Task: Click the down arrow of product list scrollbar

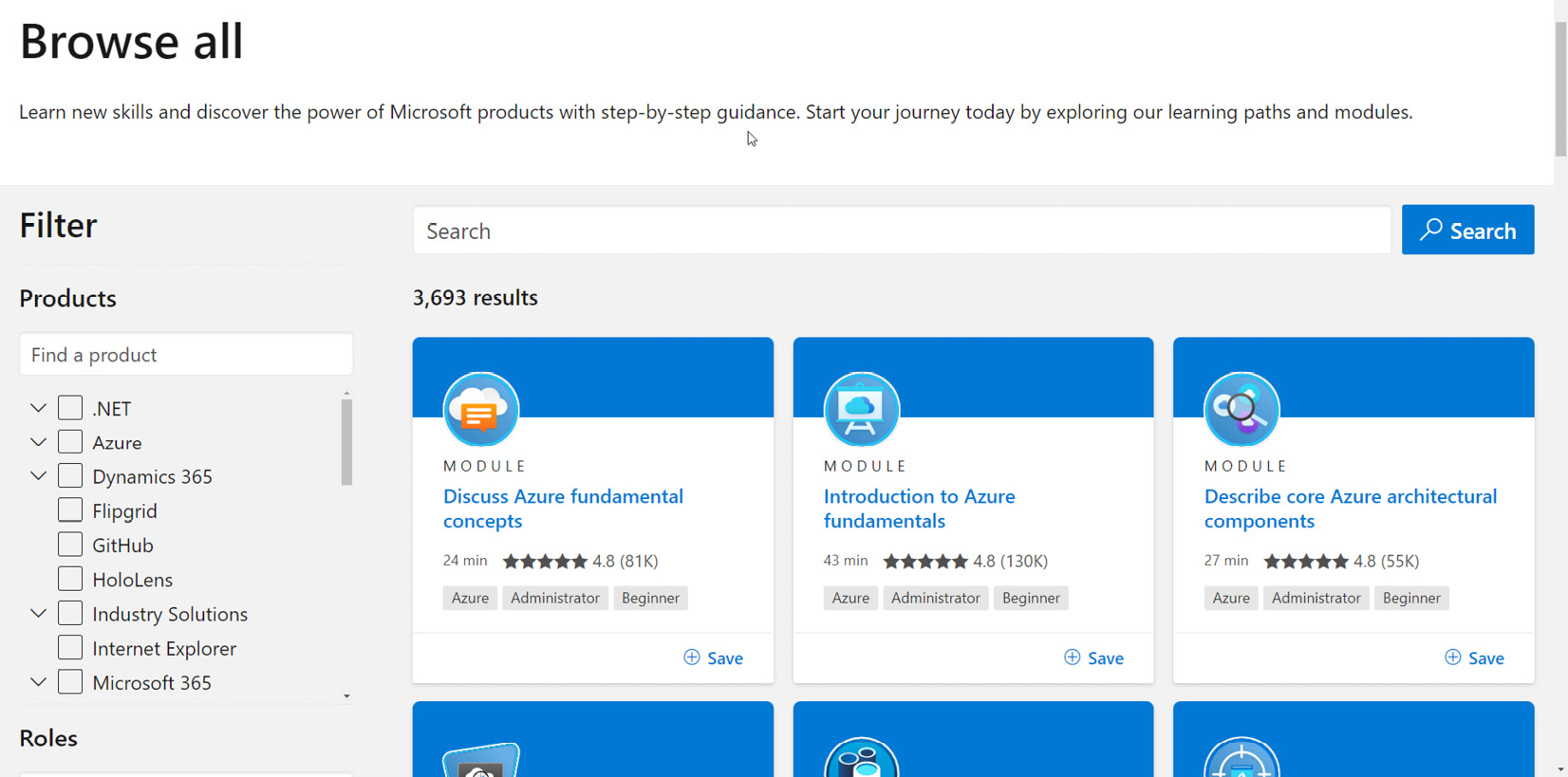Action: pyautogui.click(x=346, y=696)
